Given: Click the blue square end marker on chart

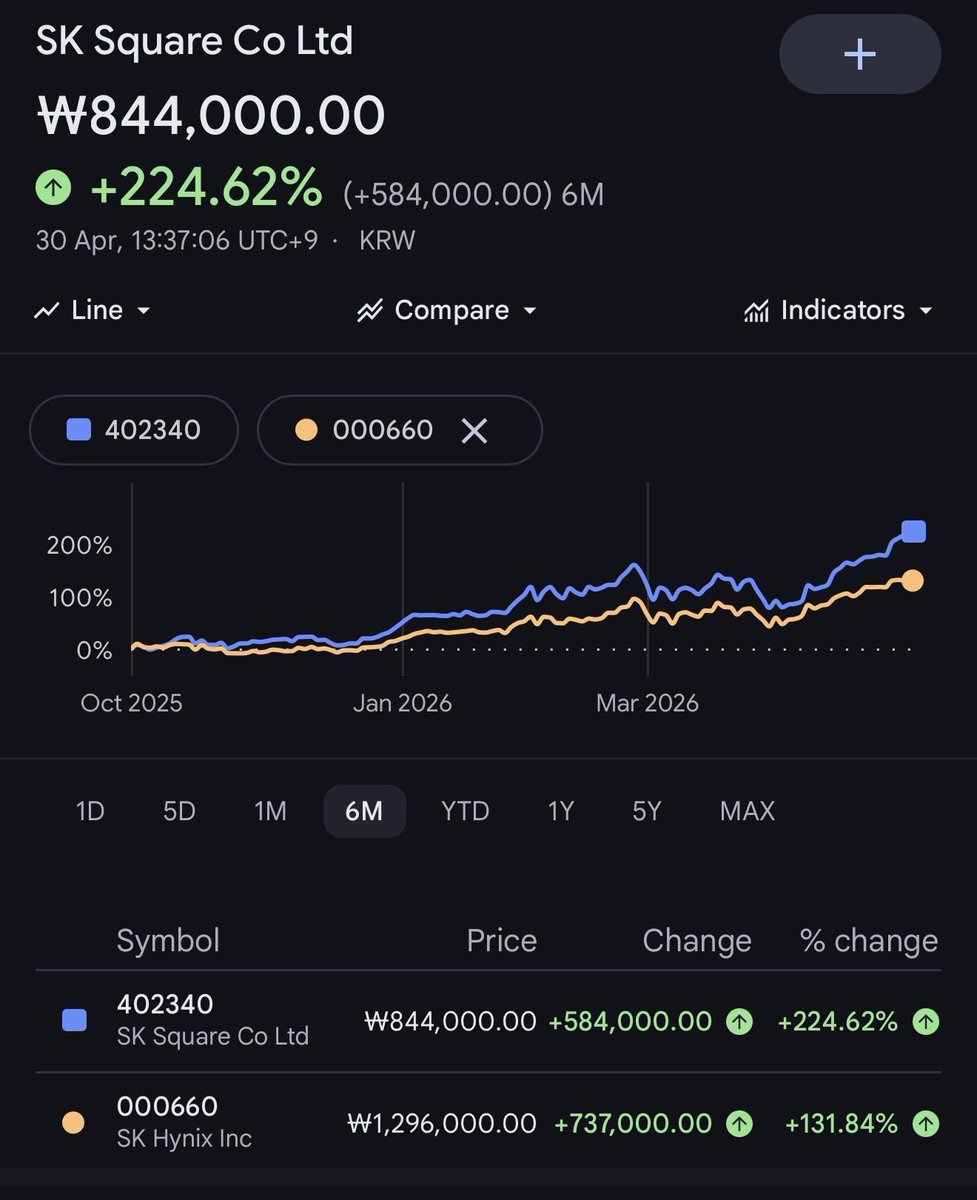Looking at the screenshot, I should pos(913,531).
